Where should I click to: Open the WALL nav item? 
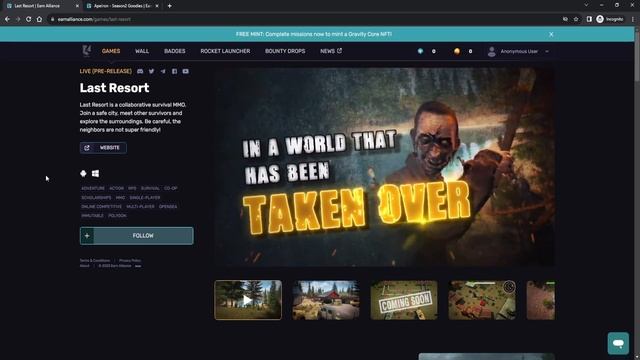[x=142, y=51]
